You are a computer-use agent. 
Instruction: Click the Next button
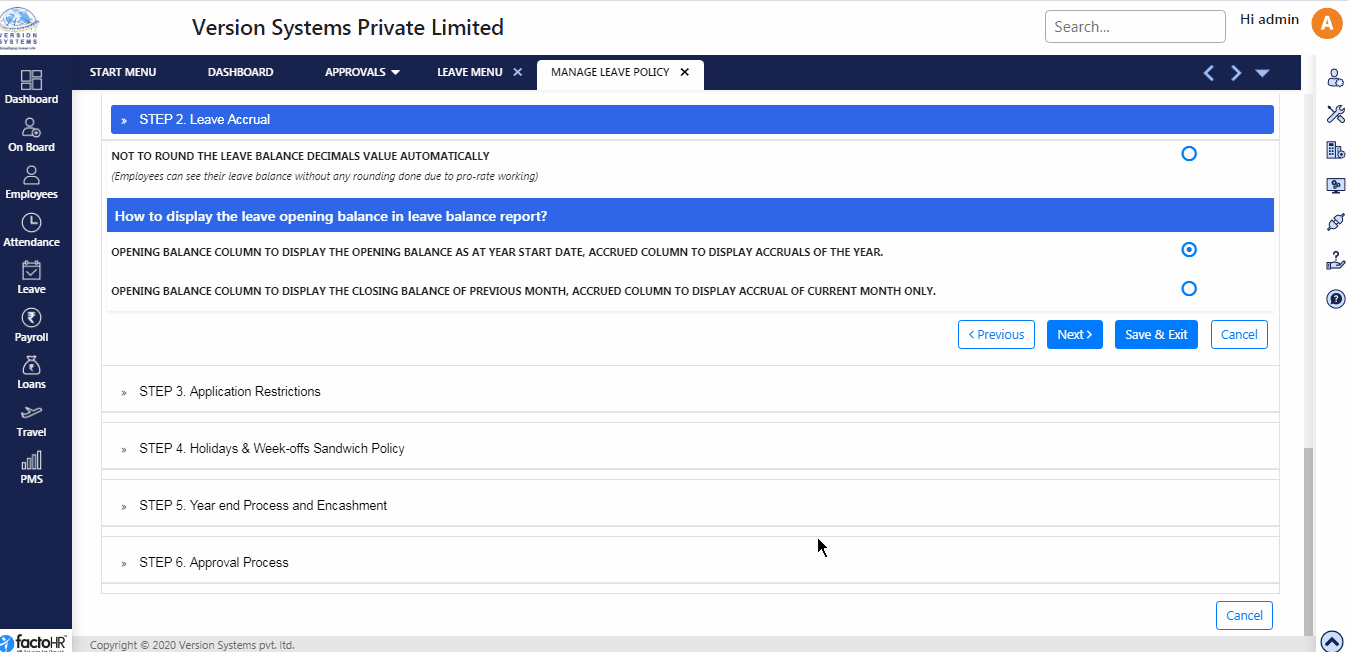(1074, 335)
